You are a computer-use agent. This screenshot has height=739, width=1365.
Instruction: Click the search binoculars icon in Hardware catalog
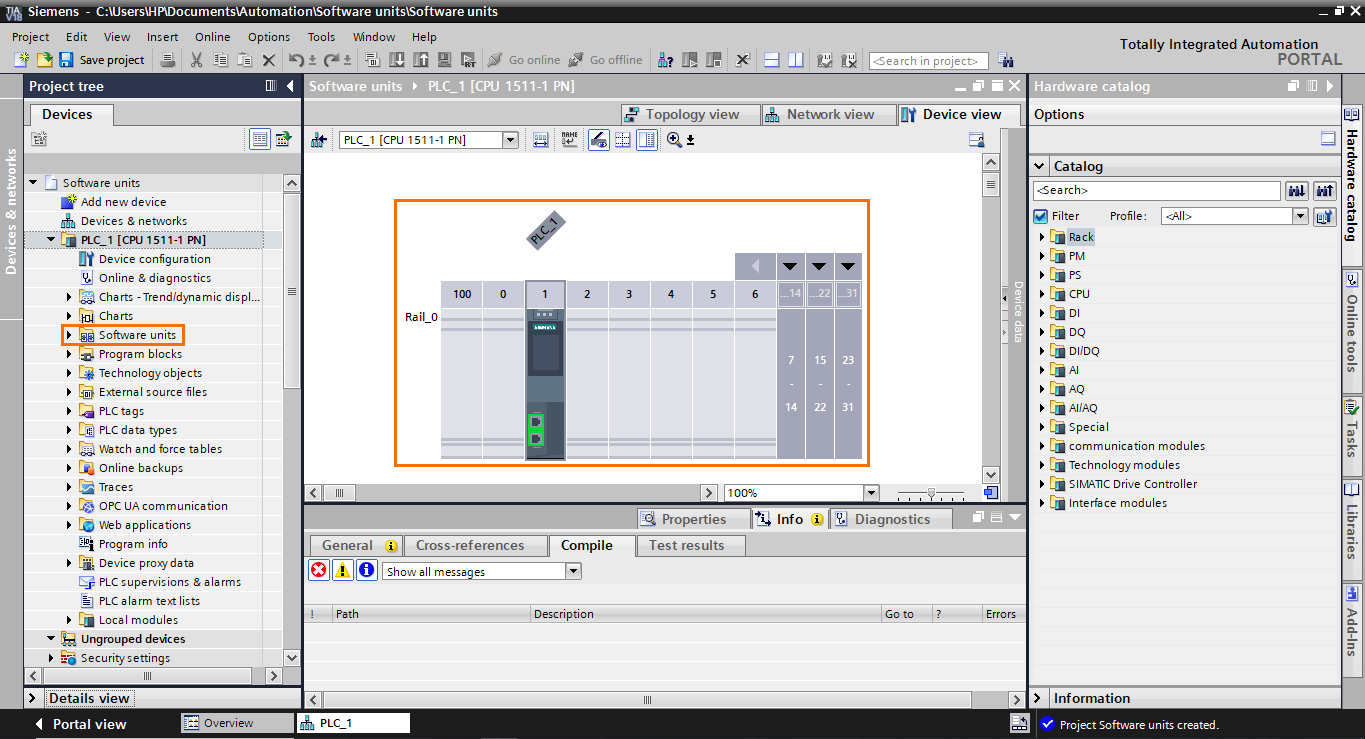1297,190
